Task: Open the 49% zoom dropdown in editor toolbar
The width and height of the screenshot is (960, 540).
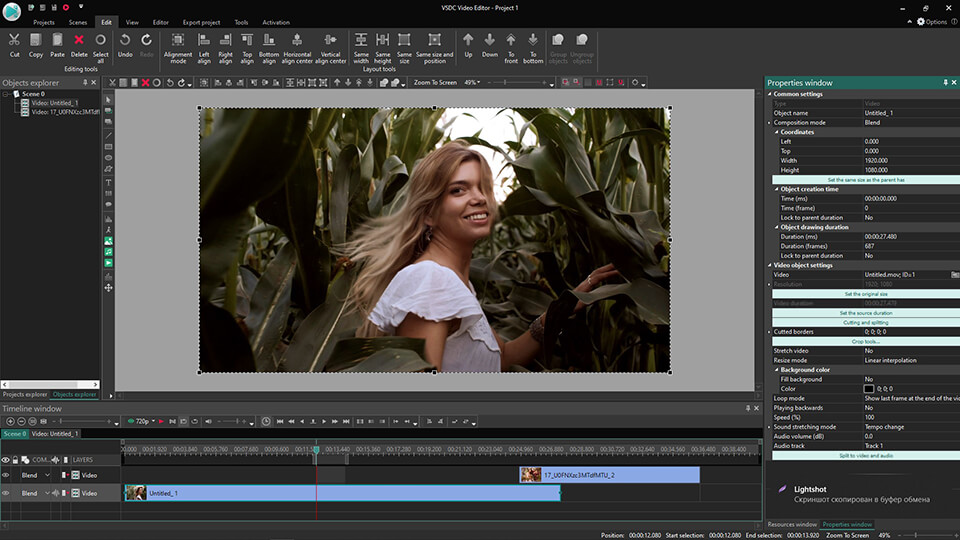Action: [x=478, y=83]
